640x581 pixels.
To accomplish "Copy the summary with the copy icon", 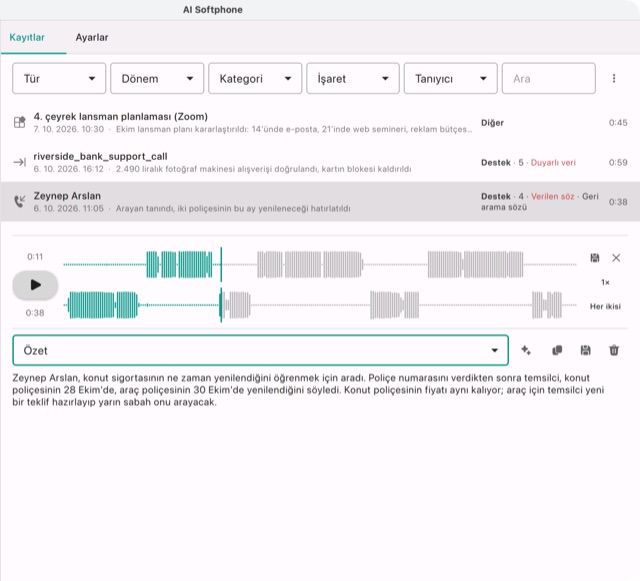I will click(557, 350).
